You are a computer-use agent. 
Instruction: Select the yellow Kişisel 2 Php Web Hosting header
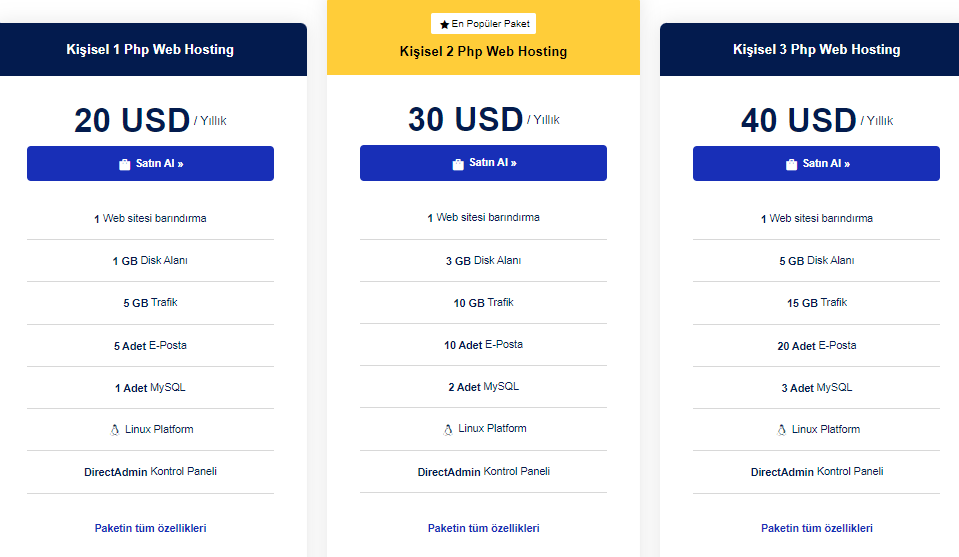point(483,38)
